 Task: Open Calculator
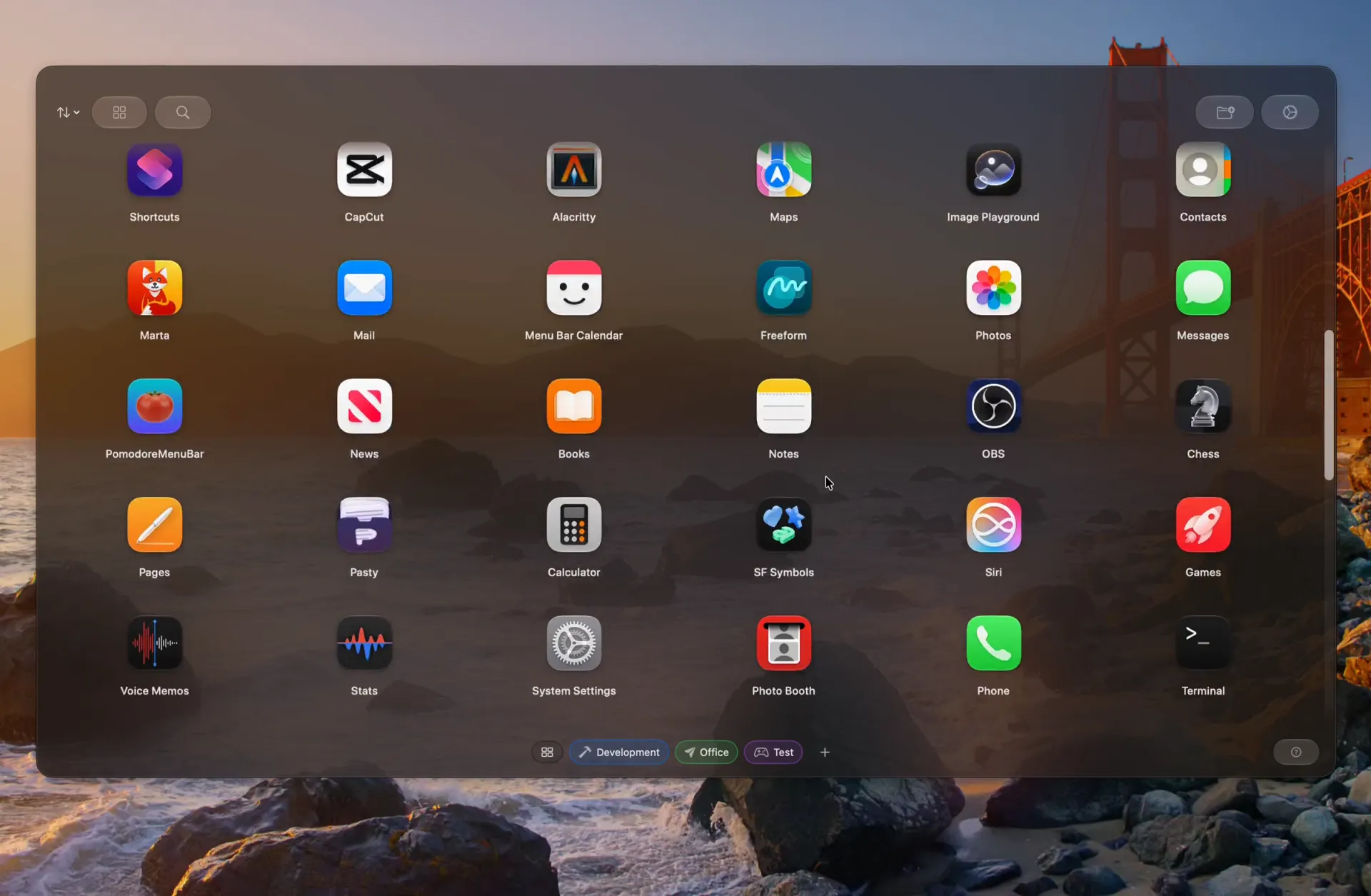coord(574,525)
